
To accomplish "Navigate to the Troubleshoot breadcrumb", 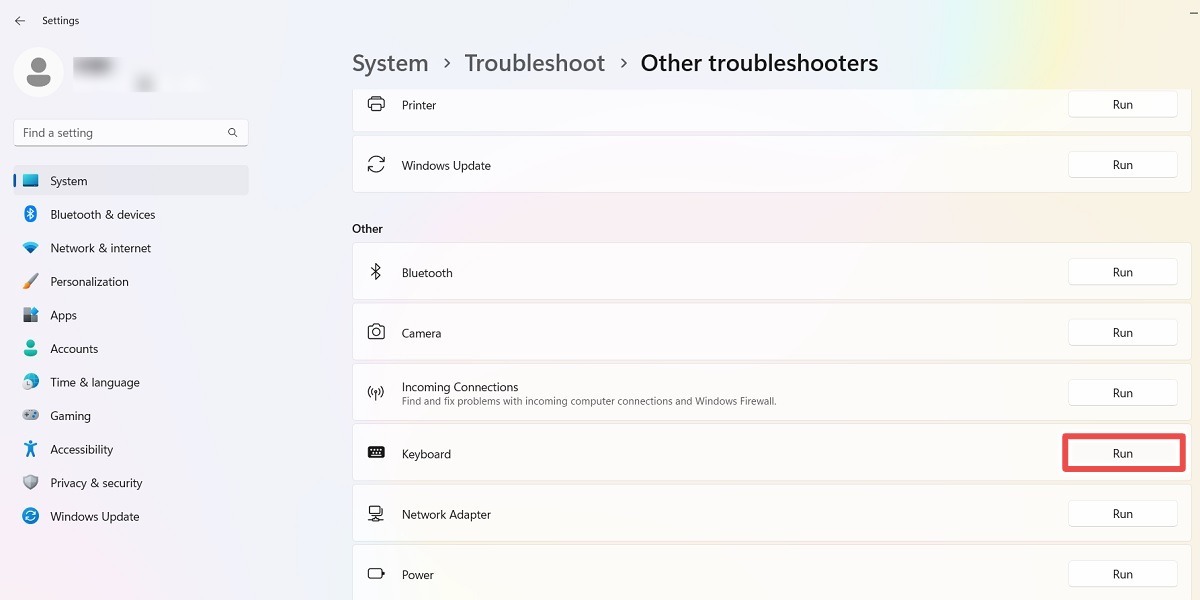I will click(534, 62).
